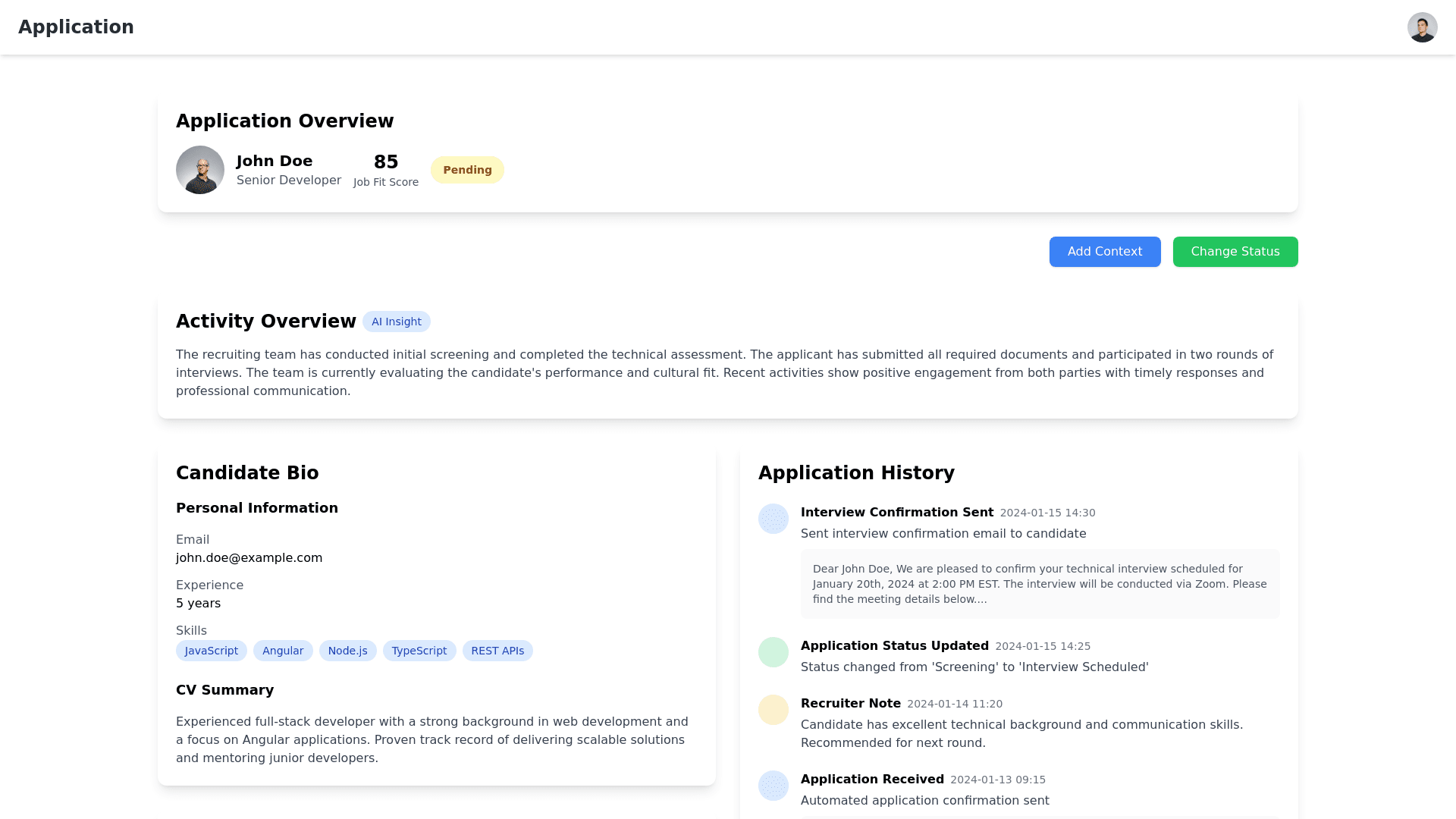Screen dimensions: 1456x819
Task: Click the john.doe@example.com email address
Action: pyautogui.click(x=249, y=558)
